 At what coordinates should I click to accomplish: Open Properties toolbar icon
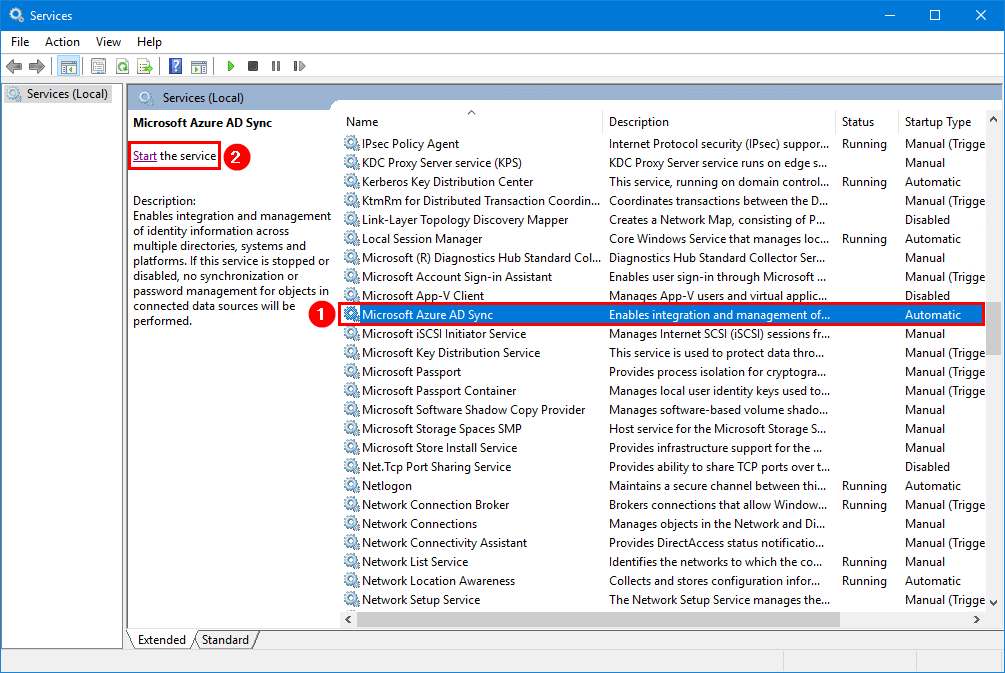[98, 66]
